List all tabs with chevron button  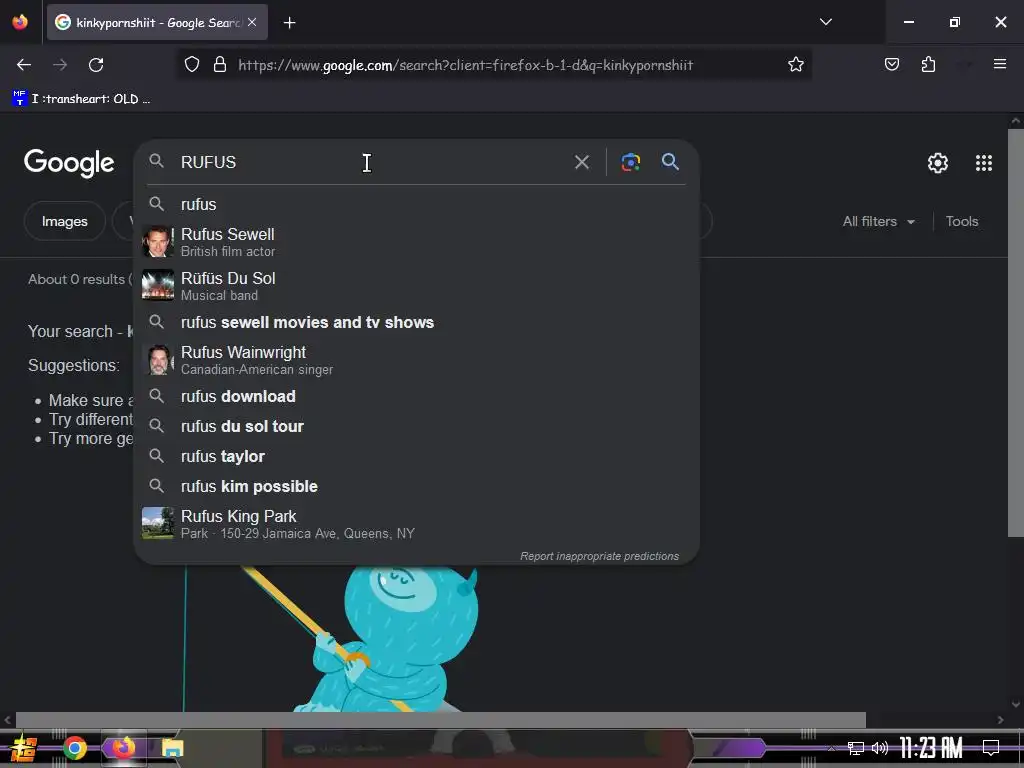(825, 22)
